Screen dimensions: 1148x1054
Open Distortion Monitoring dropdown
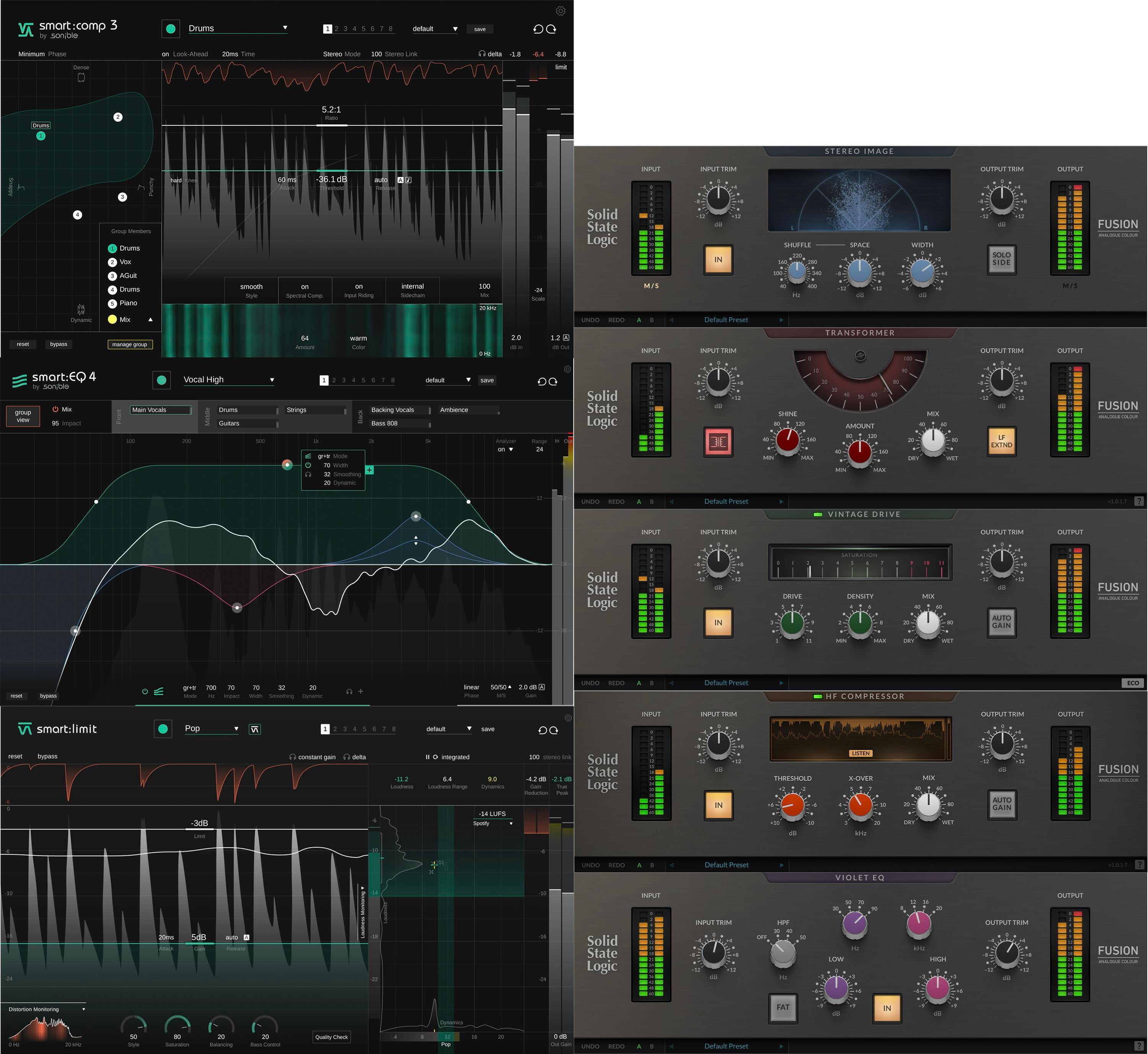tap(47, 1009)
